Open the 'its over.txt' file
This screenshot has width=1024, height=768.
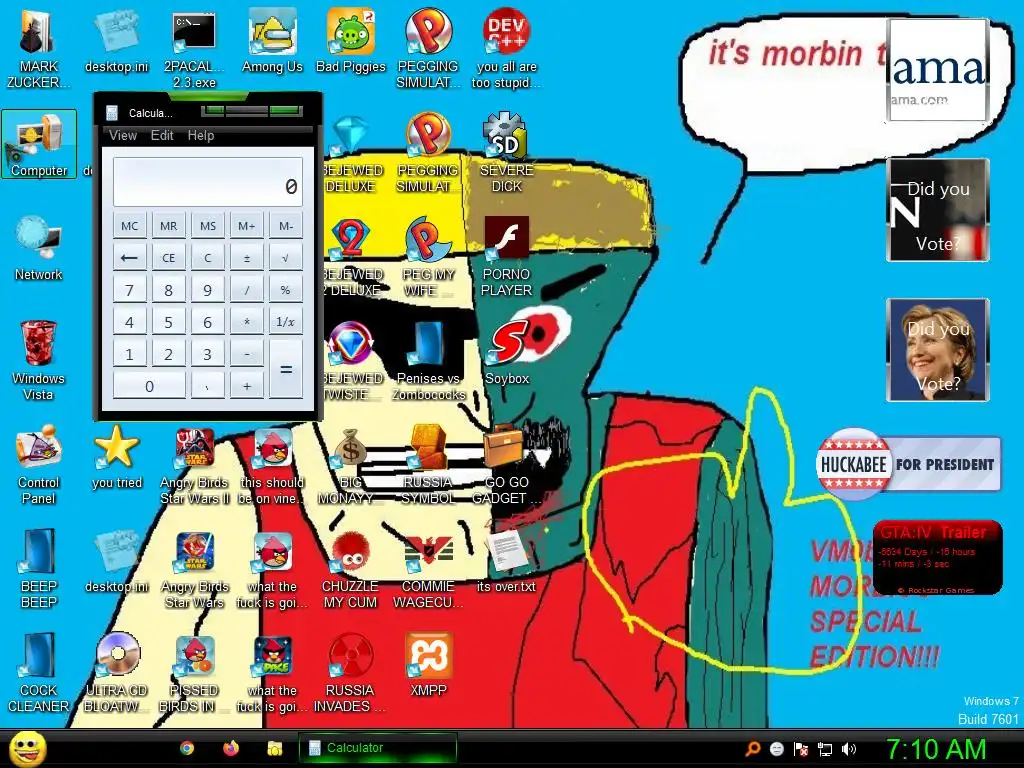tap(506, 560)
